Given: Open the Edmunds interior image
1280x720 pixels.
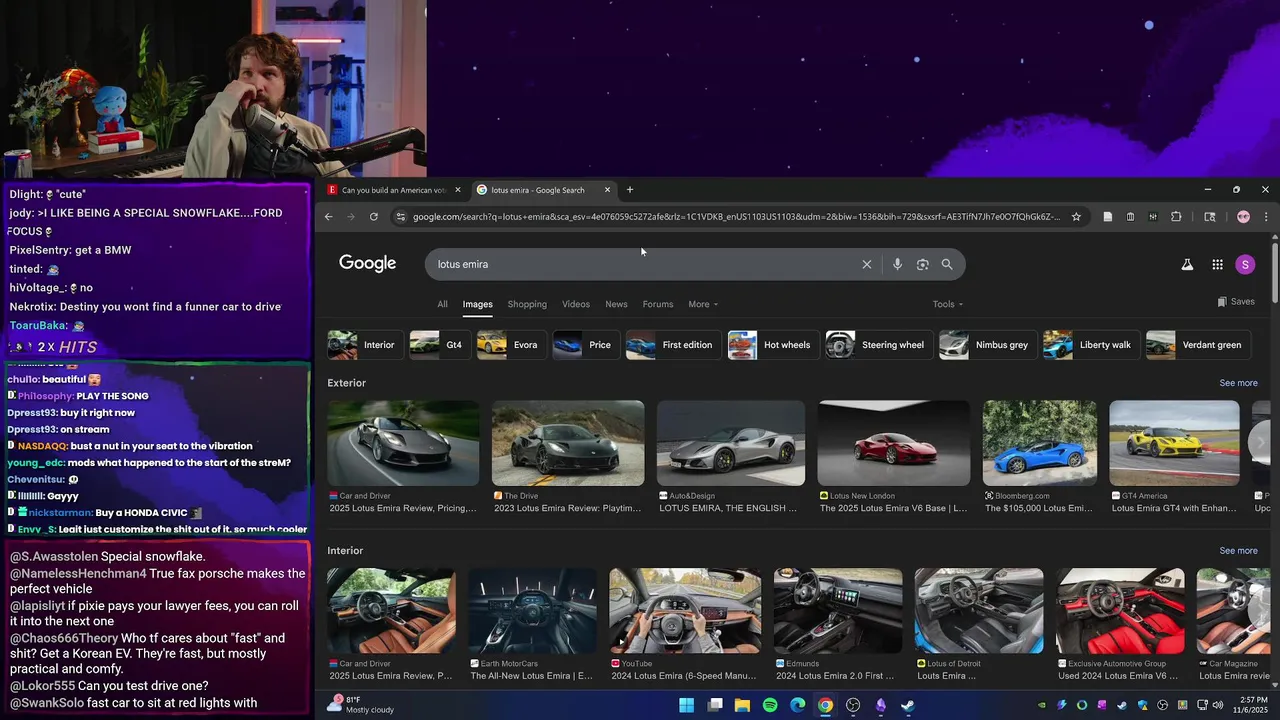Looking at the screenshot, I should [x=838, y=611].
